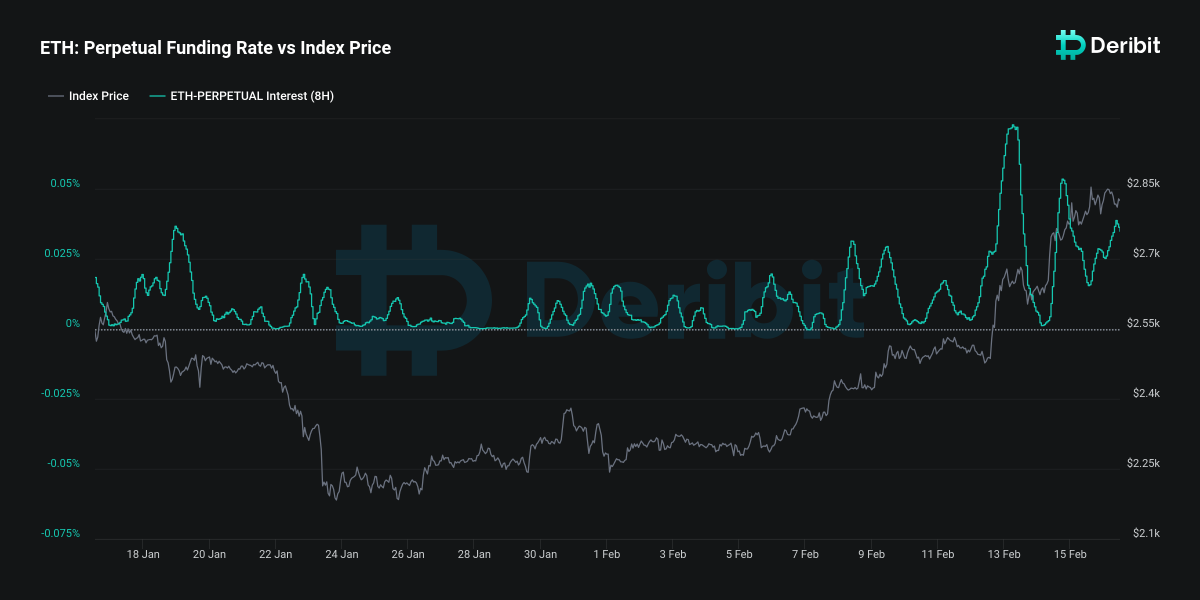1200x600 pixels.
Task: Select the 1 Feb date on x-axis
Action: coord(607,553)
